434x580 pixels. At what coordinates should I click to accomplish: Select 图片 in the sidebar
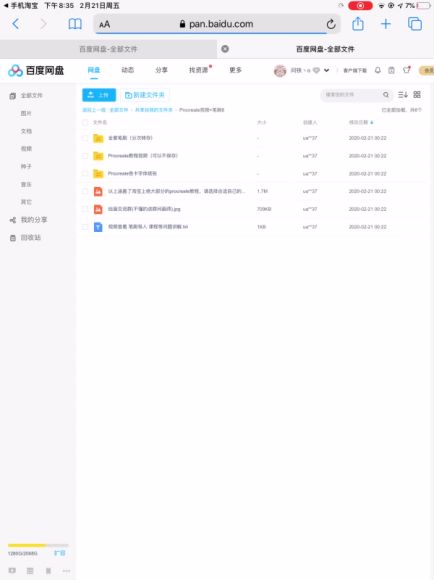point(26,113)
